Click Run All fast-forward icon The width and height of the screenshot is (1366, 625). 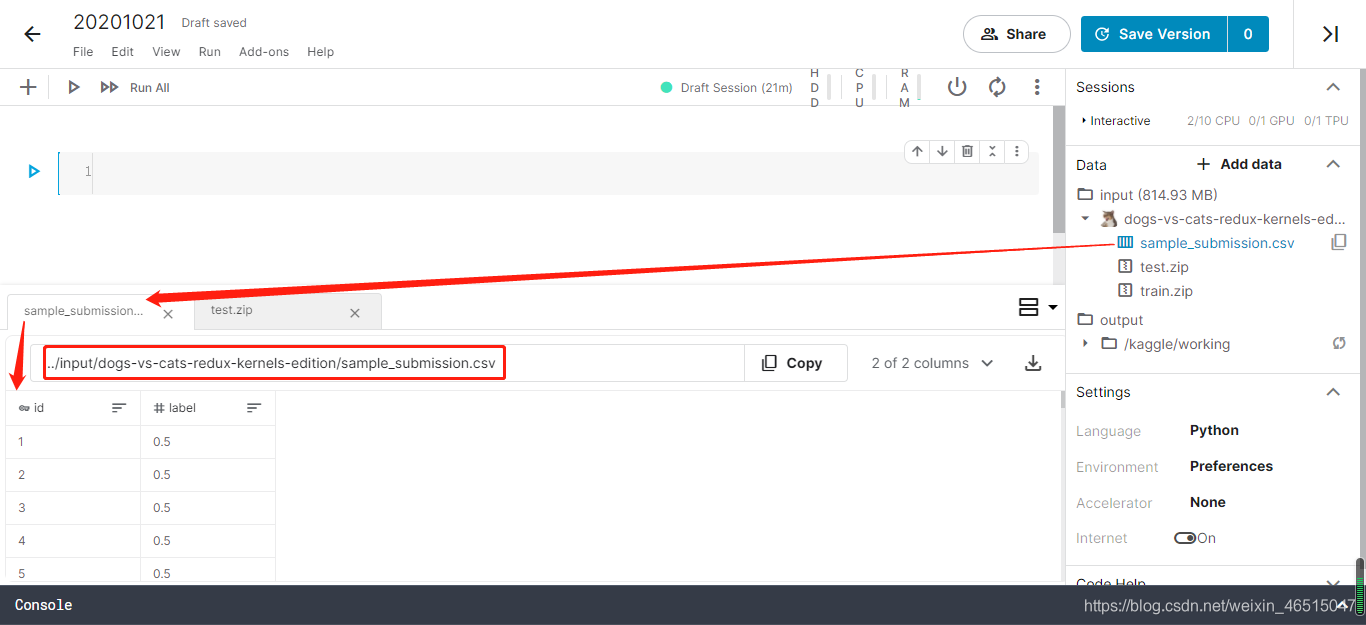tap(109, 87)
